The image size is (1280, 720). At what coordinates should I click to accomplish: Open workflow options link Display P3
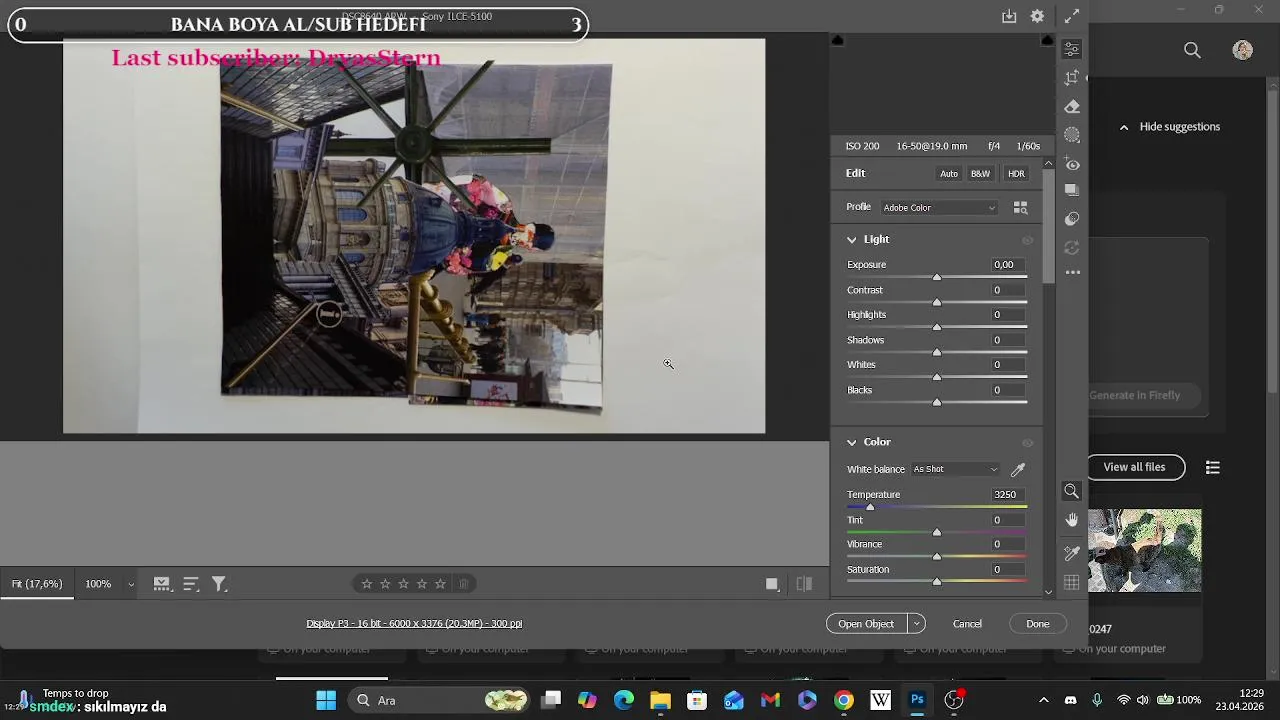point(414,623)
